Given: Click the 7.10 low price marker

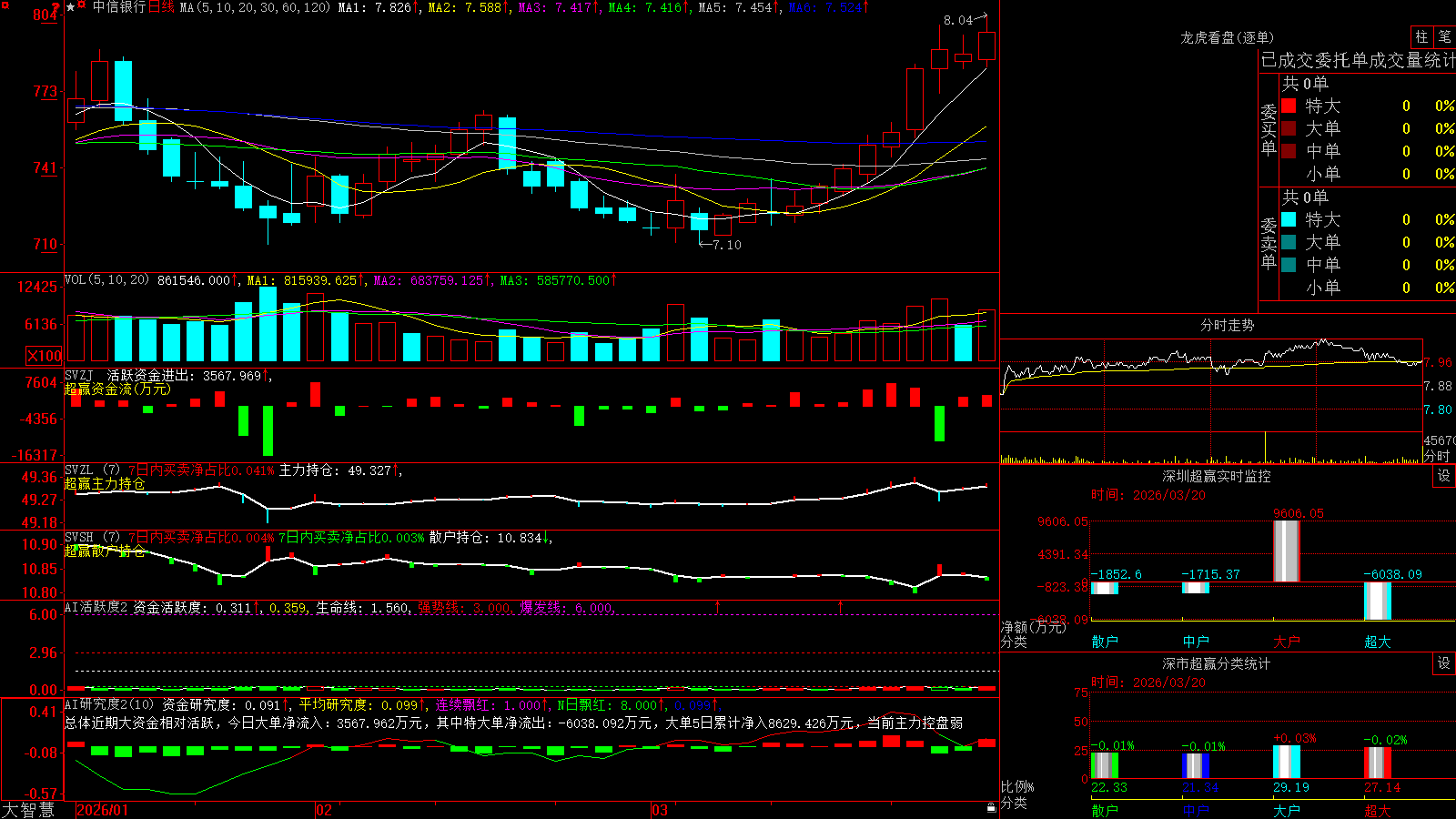Looking at the screenshot, I should click(x=726, y=245).
